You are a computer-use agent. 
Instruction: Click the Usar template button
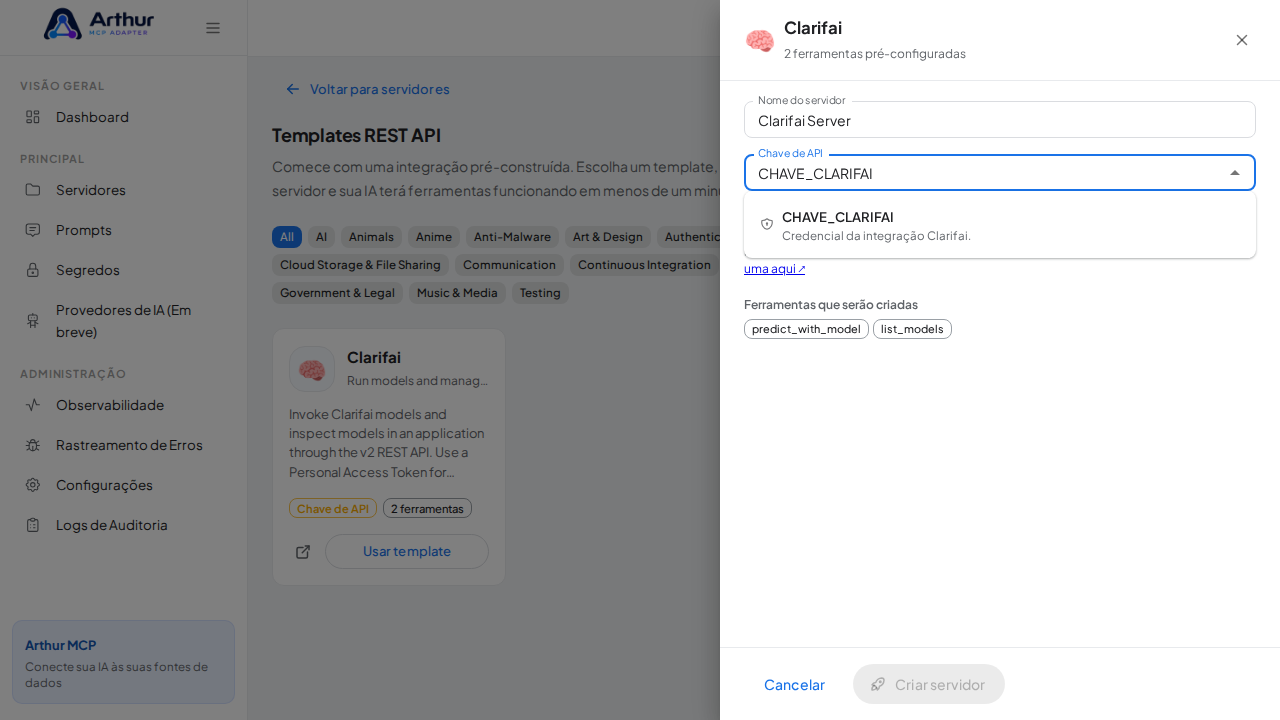coord(407,552)
